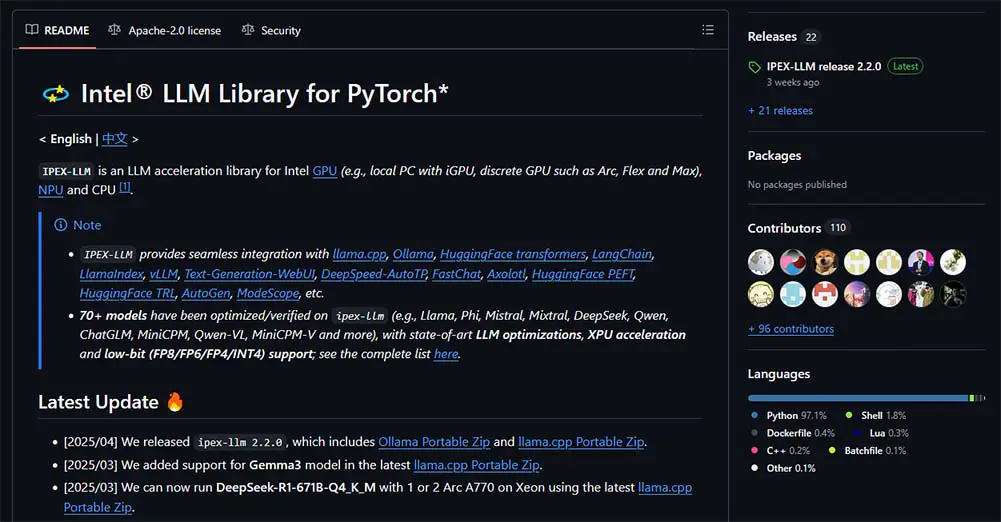Follow the GPU link in the description
Image resolution: width=1001 pixels, height=522 pixels.
click(324, 170)
